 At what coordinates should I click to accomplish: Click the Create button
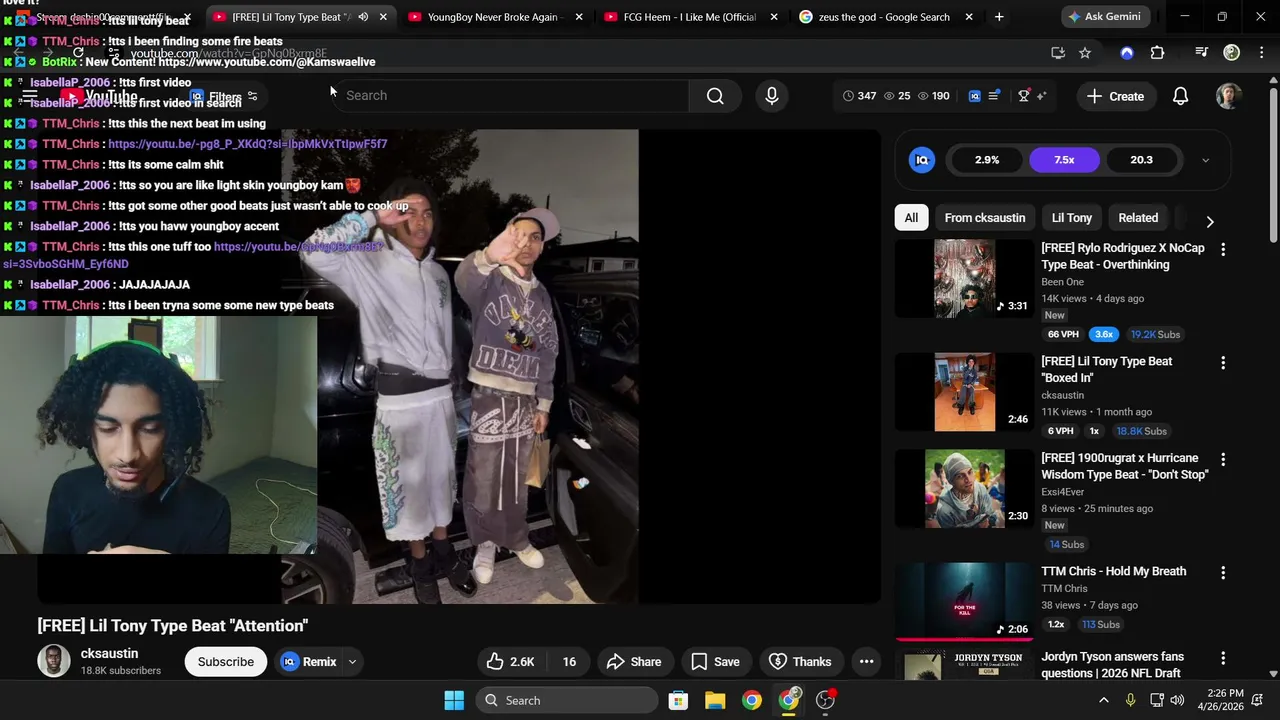point(1115,96)
